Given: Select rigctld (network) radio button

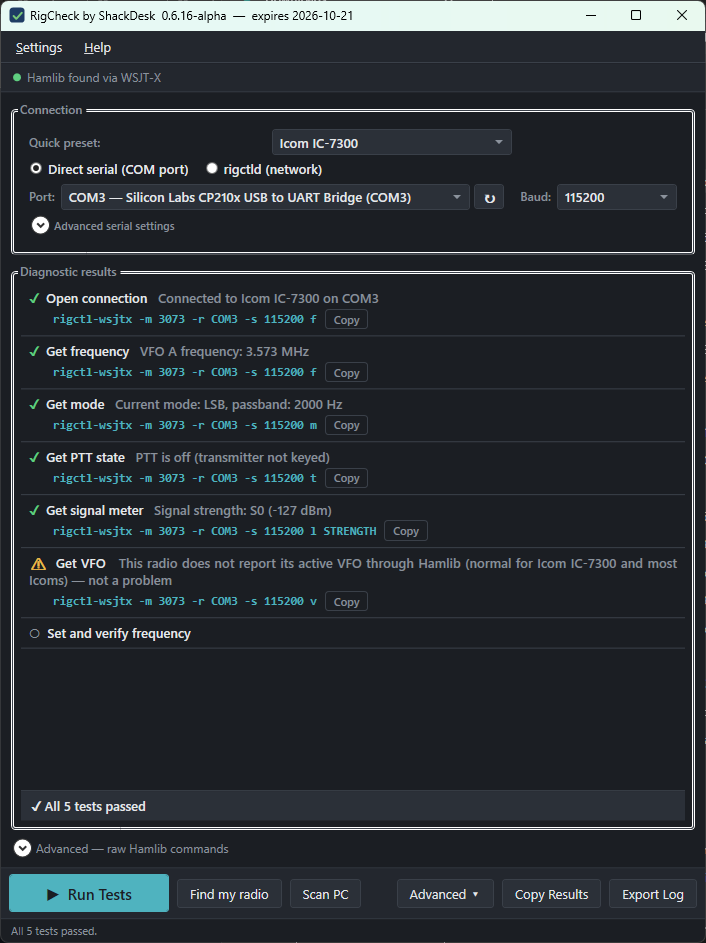Looking at the screenshot, I should 212,168.
